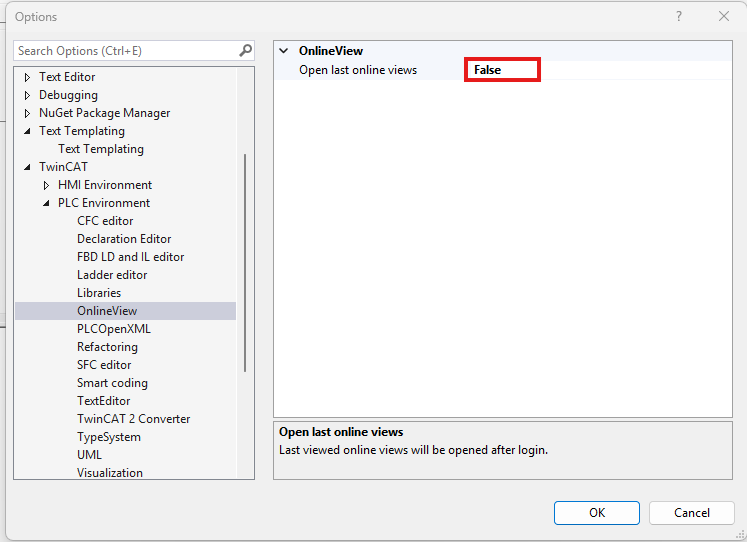
Task: Click the search magnifier icon
Action: 245,50
